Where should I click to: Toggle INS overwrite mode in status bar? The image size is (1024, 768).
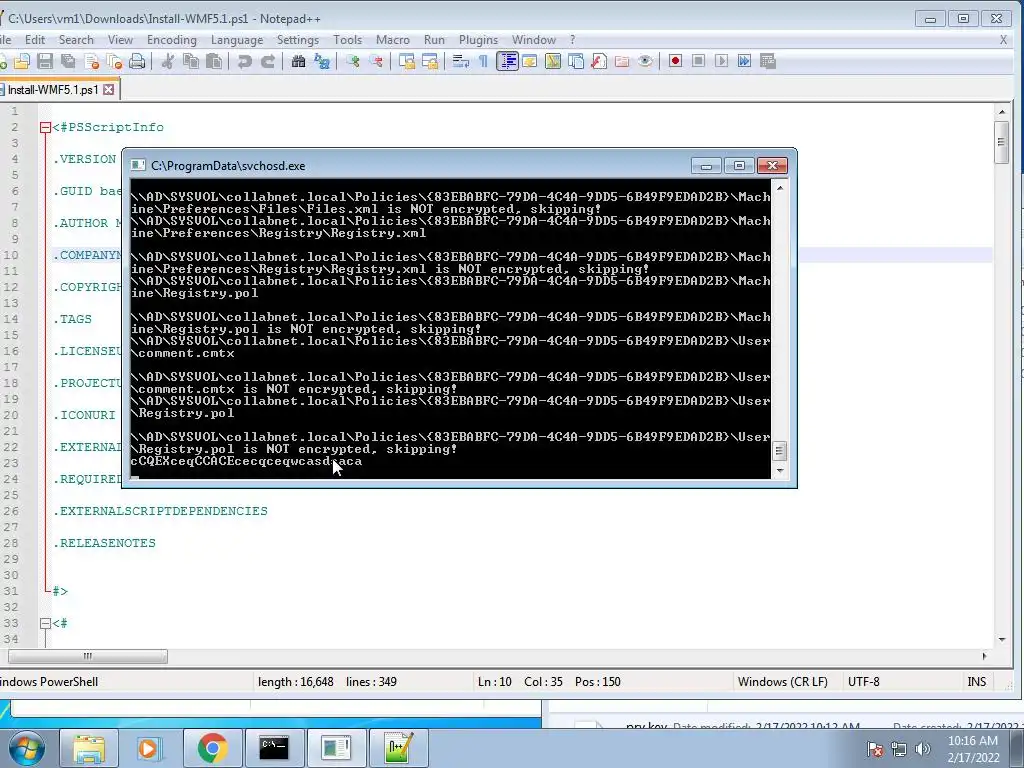click(x=976, y=682)
